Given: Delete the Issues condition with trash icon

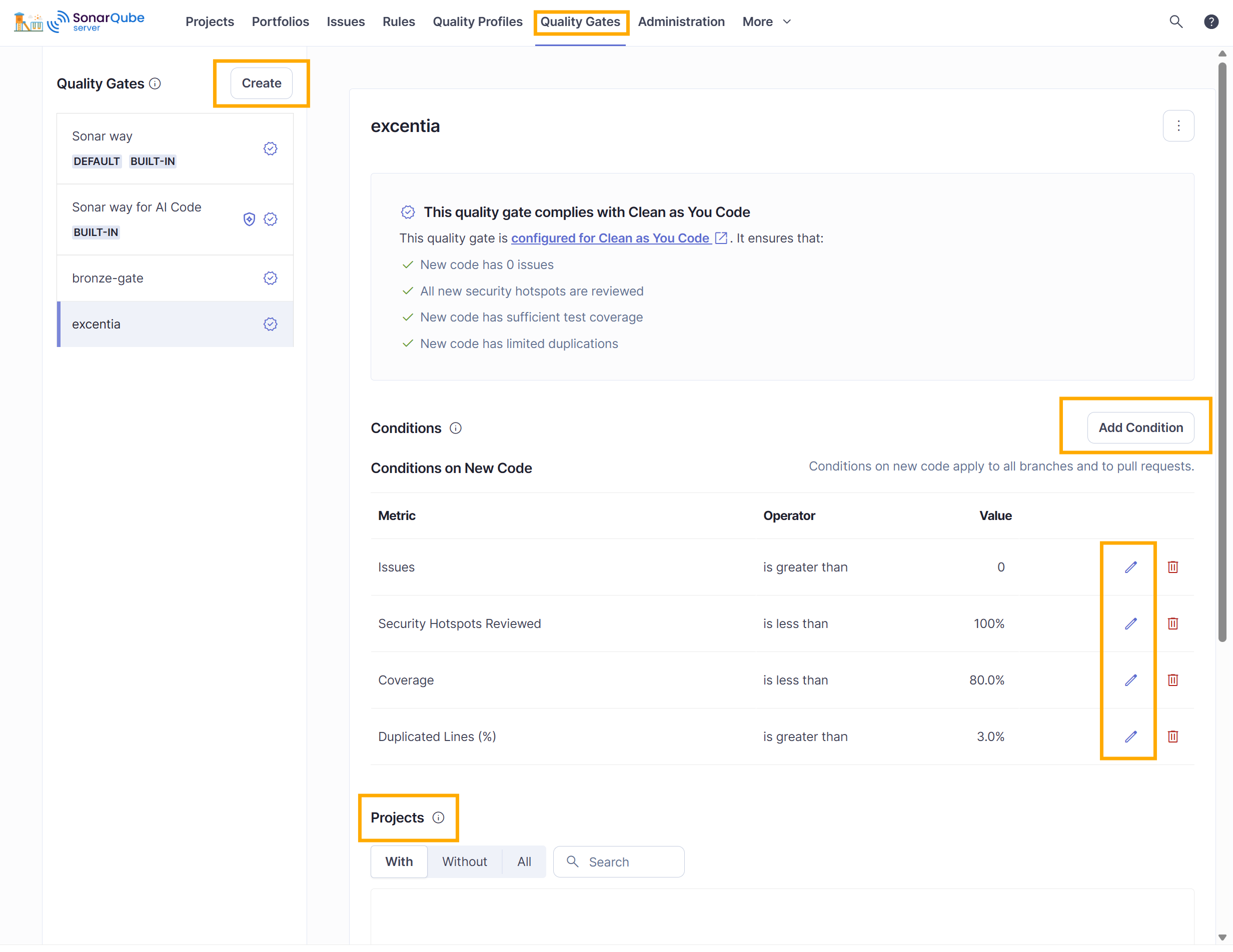Looking at the screenshot, I should point(1172,567).
